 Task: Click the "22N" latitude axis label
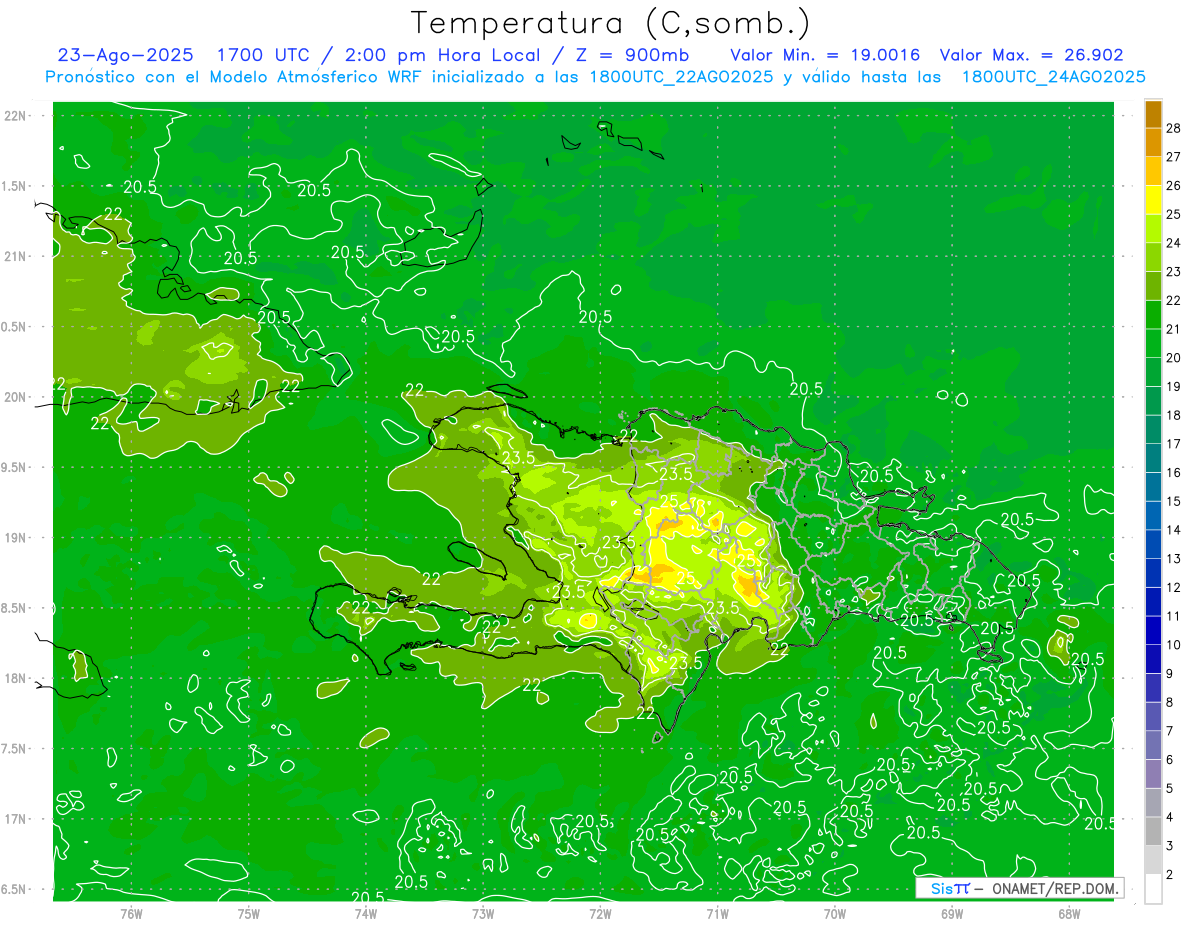(15, 115)
